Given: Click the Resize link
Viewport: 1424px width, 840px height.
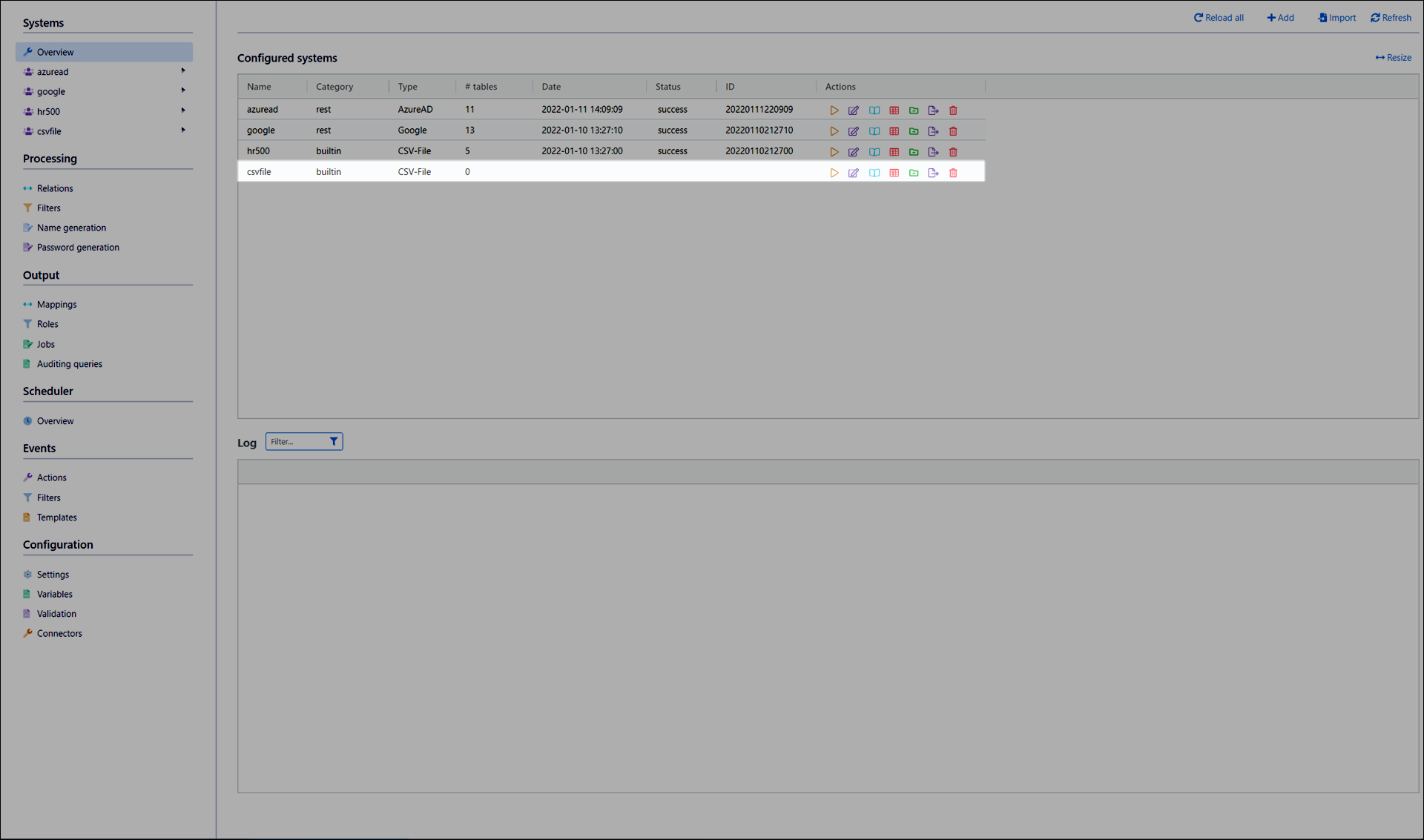Looking at the screenshot, I should (1394, 58).
